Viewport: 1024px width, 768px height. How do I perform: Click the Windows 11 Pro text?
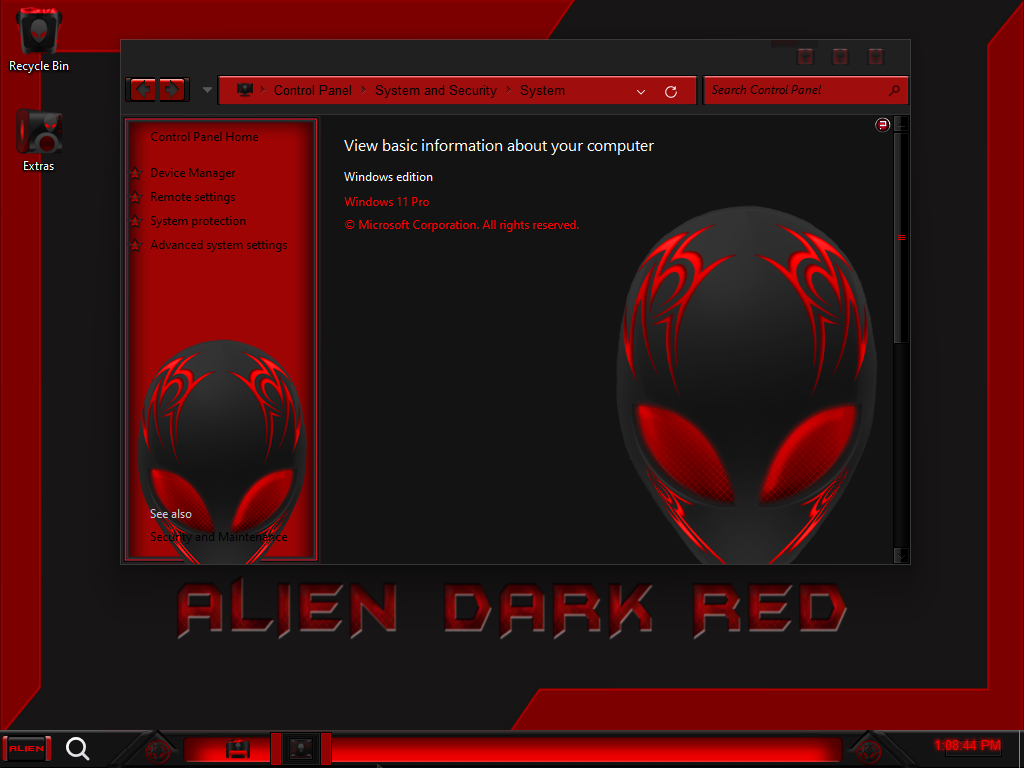pyautogui.click(x=387, y=202)
